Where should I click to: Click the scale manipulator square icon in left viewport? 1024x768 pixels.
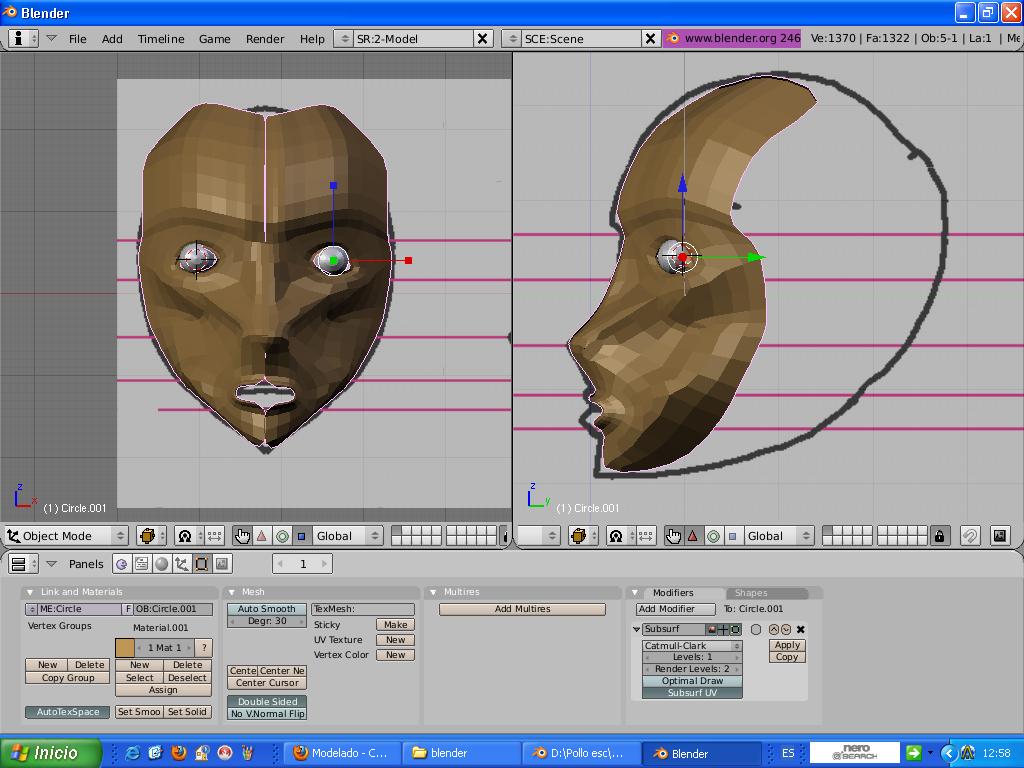click(x=301, y=536)
